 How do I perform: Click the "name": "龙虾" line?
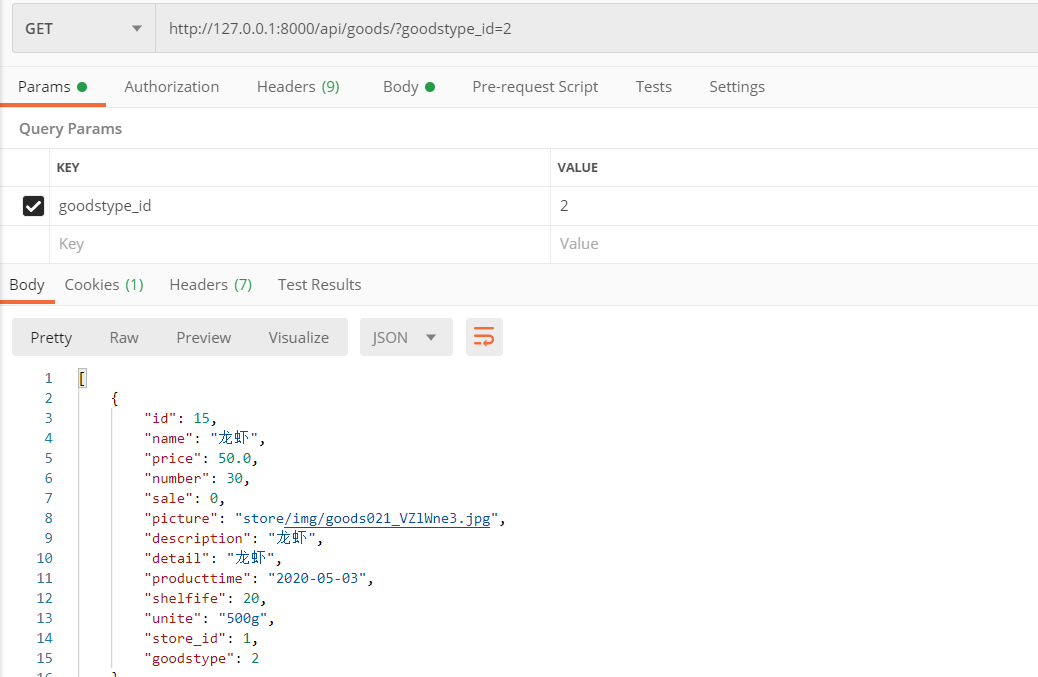[205, 438]
